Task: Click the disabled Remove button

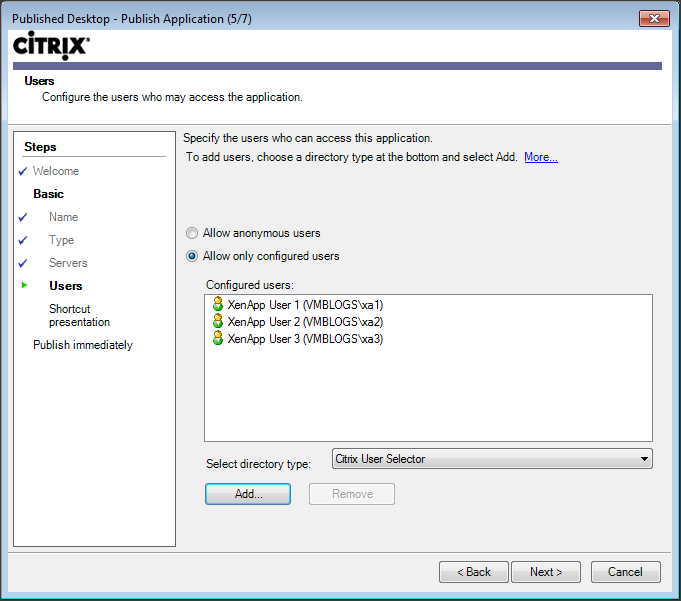Action: [x=352, y=494]
